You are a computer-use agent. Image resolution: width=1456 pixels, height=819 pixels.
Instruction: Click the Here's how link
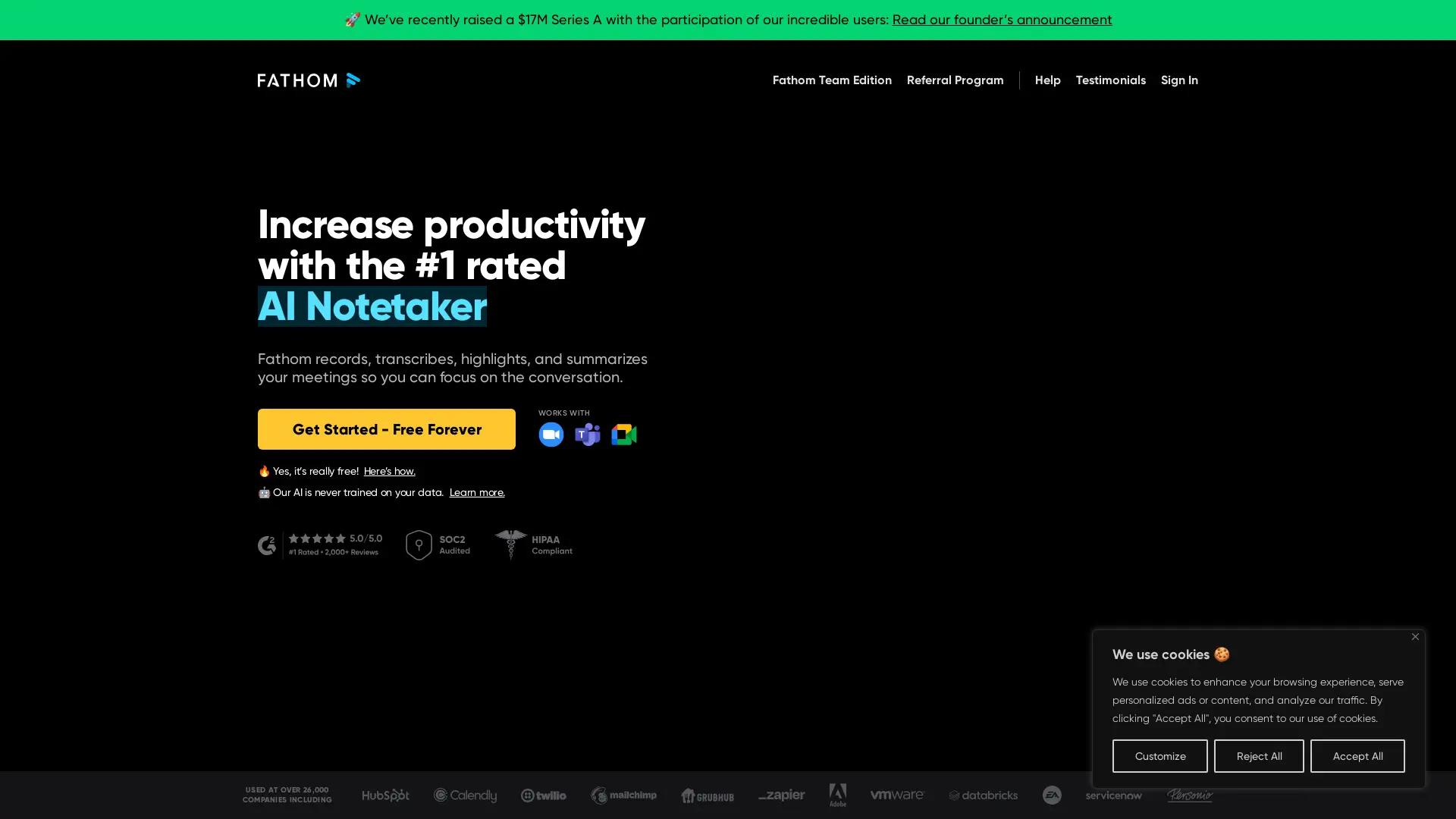pos(389,471)
